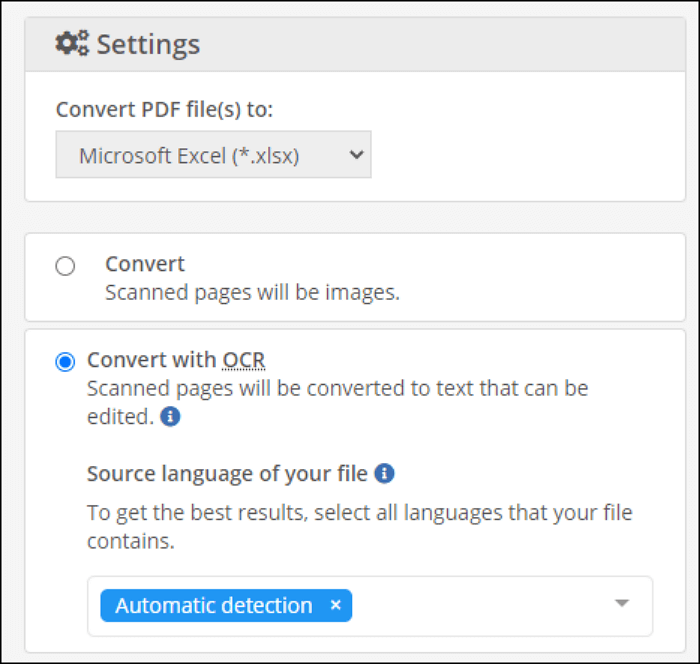This screenshot has width=700, height=664.
Task: Click the Settings gears icon
Action: tap(71, 43)
